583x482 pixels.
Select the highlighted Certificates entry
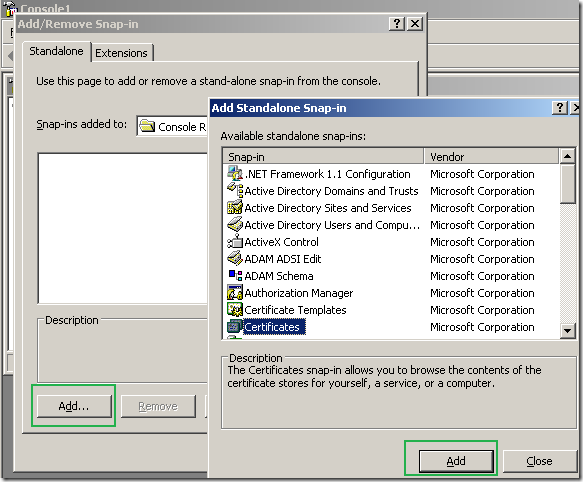tap(274, 327)
